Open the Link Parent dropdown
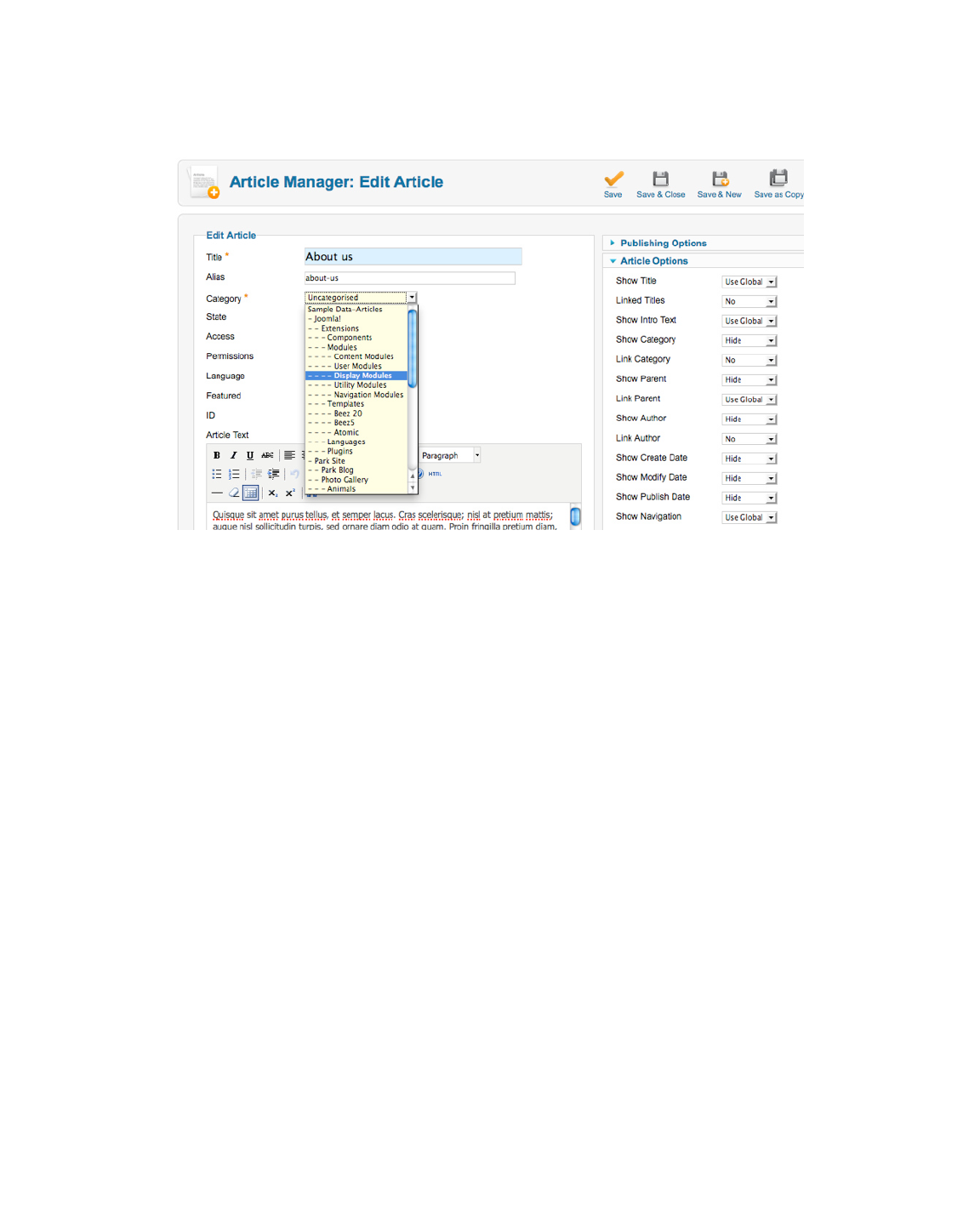Screen dimensions: 980x1225 [x=749, y=400]
